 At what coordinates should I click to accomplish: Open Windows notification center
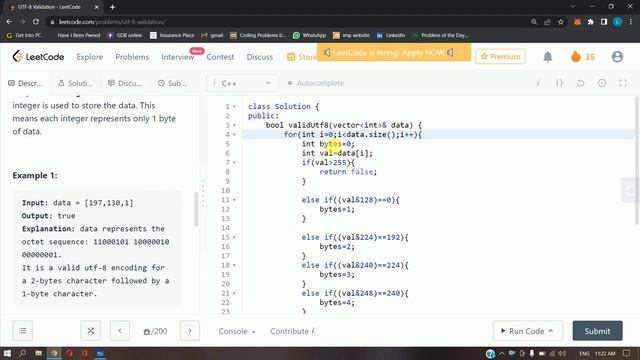tap(627, 353)
